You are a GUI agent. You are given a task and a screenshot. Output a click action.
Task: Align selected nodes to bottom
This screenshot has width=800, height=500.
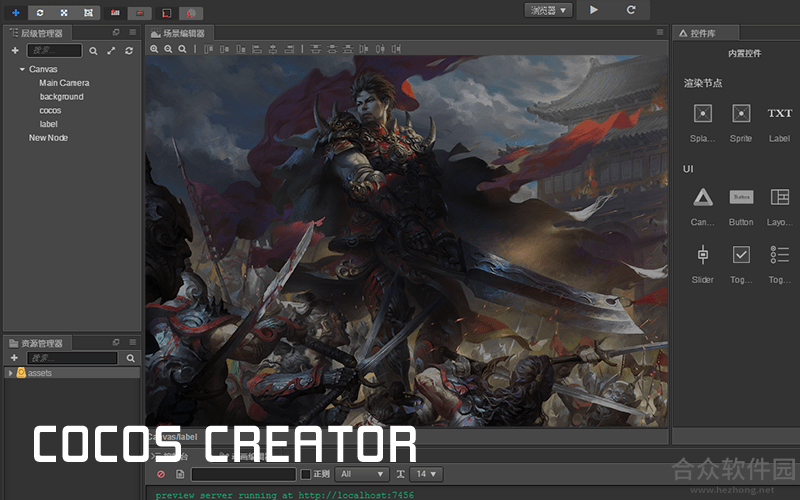241,49
